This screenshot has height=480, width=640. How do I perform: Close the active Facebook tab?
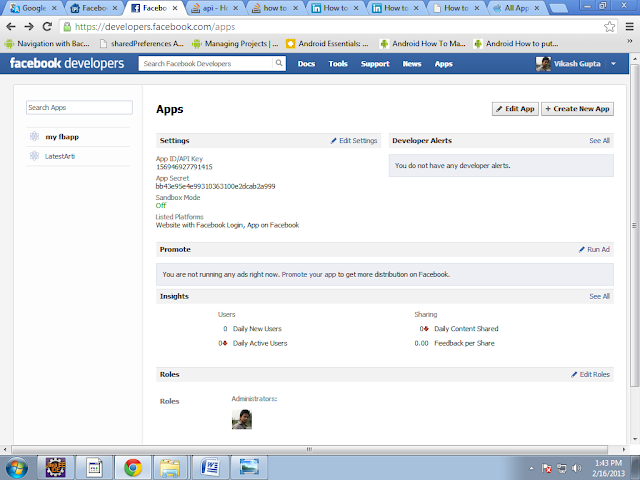175,8
